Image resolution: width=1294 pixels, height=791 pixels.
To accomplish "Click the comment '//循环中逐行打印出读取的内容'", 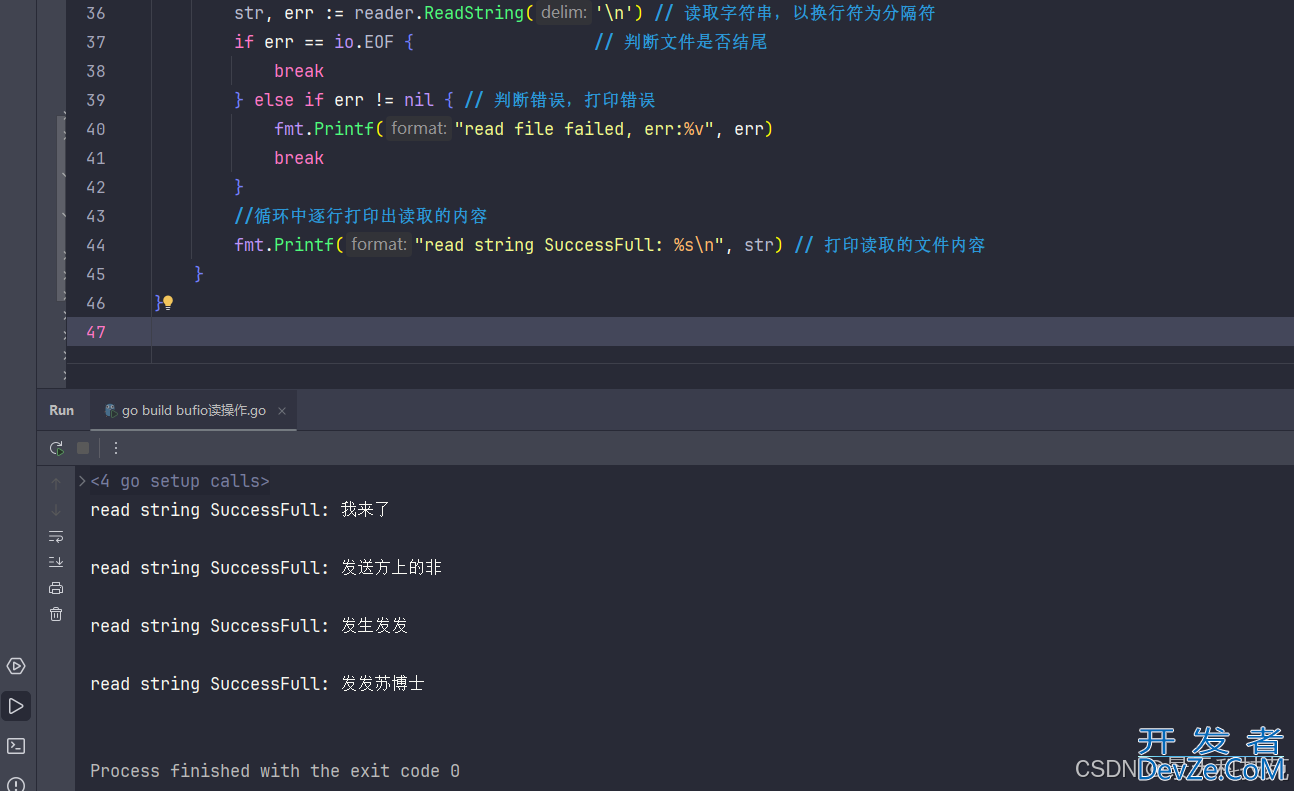I will click(361, 216).
